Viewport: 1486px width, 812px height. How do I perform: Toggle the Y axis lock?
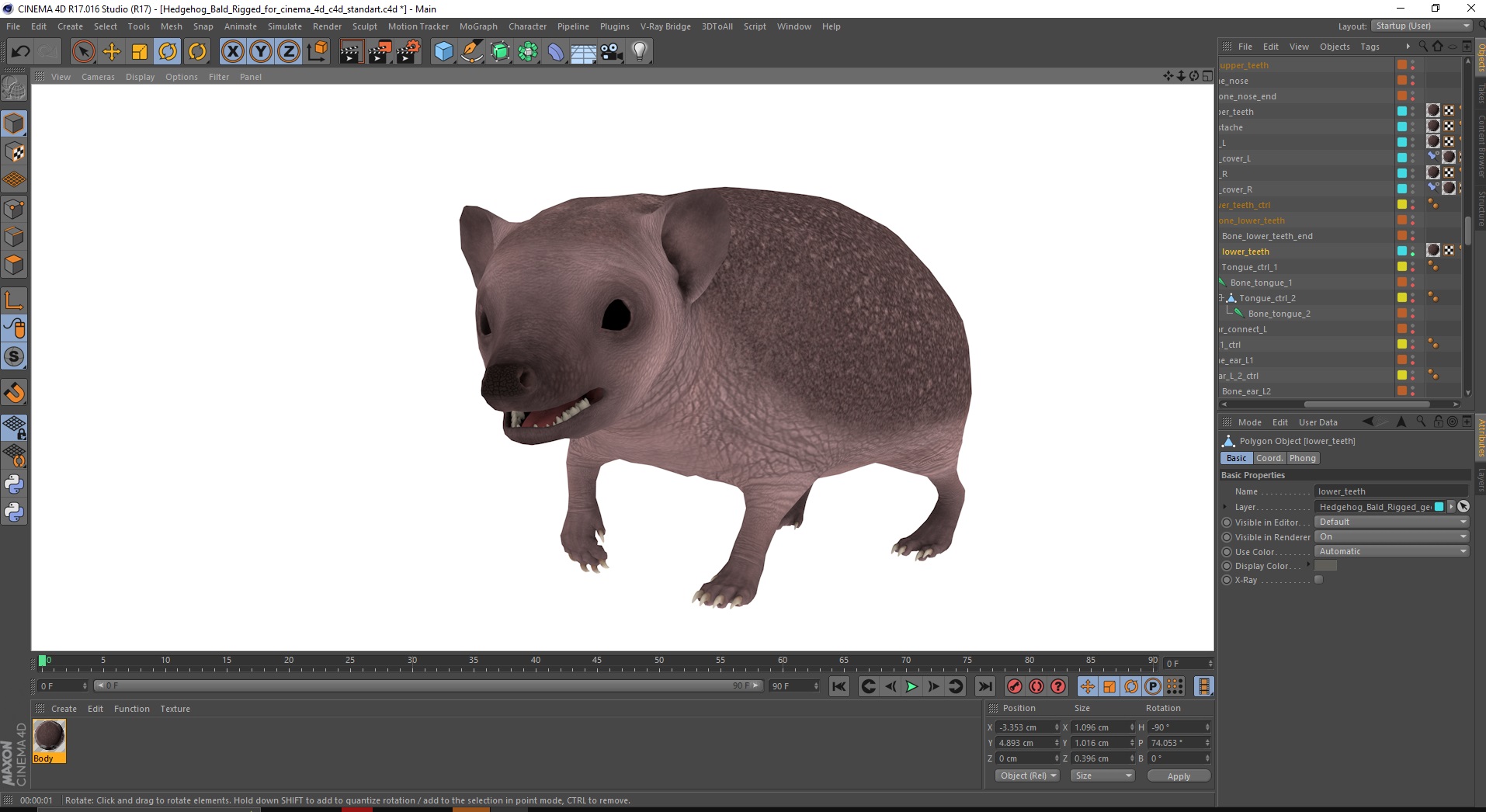pyautogui.click(x=261, y=52)
